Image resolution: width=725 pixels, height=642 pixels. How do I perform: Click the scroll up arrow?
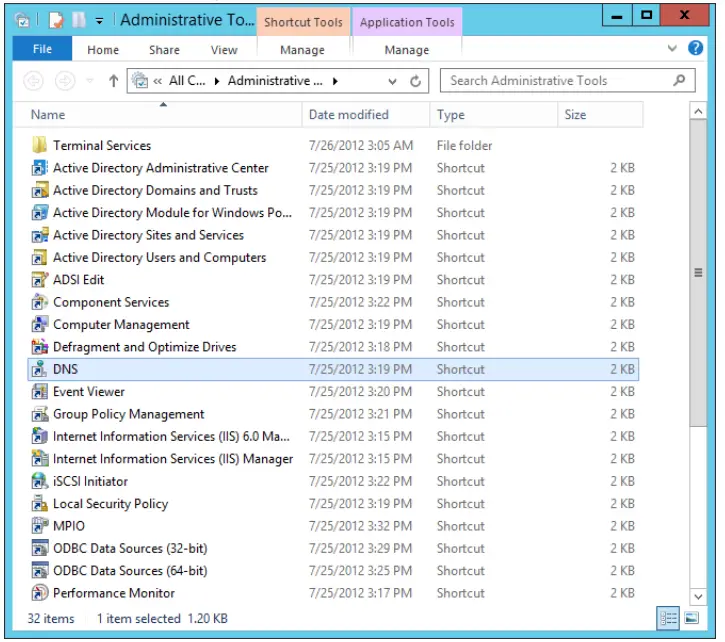(698, 111)
